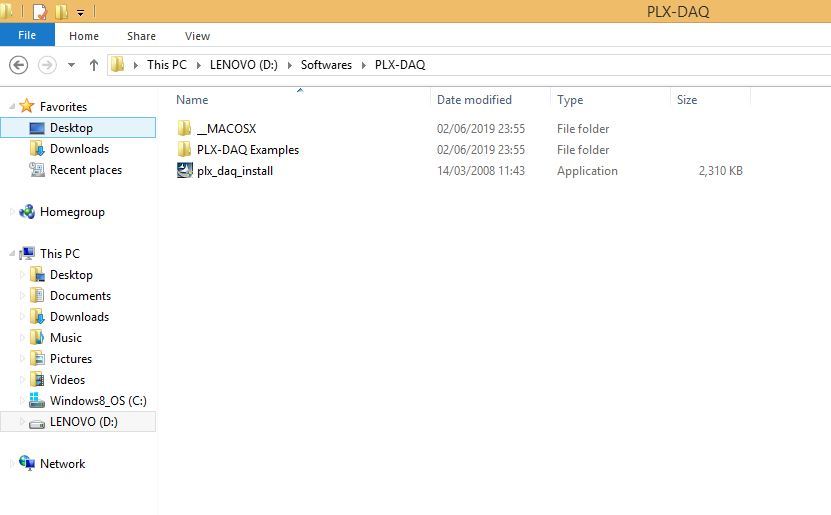Viewport: 831px width, 515px height.
Task: Switch to the View ribbon tab
Action: (197, 36)
